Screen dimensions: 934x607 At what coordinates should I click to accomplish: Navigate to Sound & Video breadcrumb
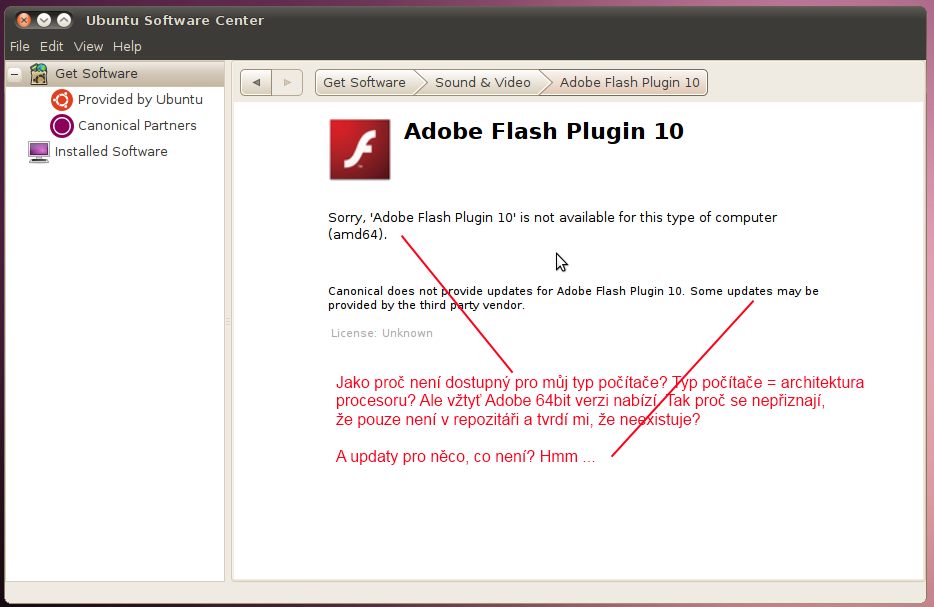482,82
